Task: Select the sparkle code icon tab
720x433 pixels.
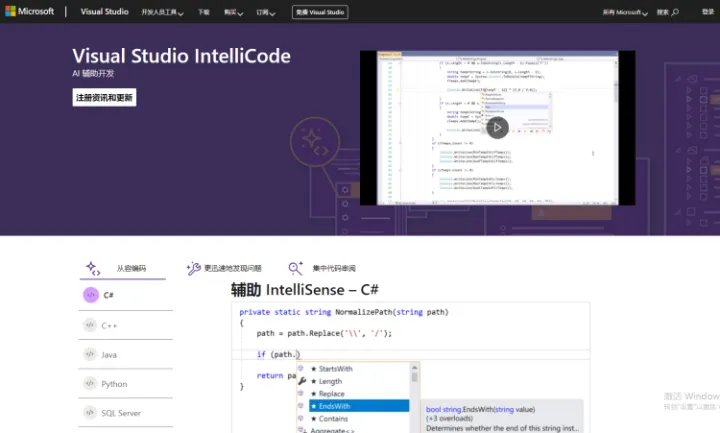Action: pyautogui.click(x=93, y=269)
